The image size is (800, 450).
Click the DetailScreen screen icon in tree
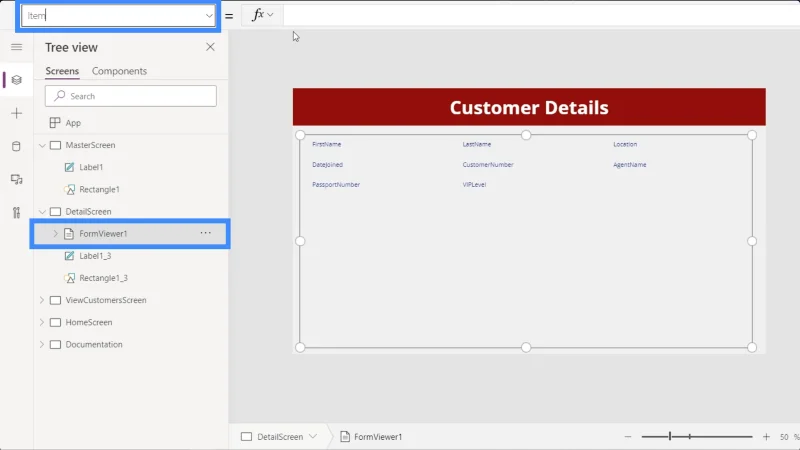click(55, 212)
